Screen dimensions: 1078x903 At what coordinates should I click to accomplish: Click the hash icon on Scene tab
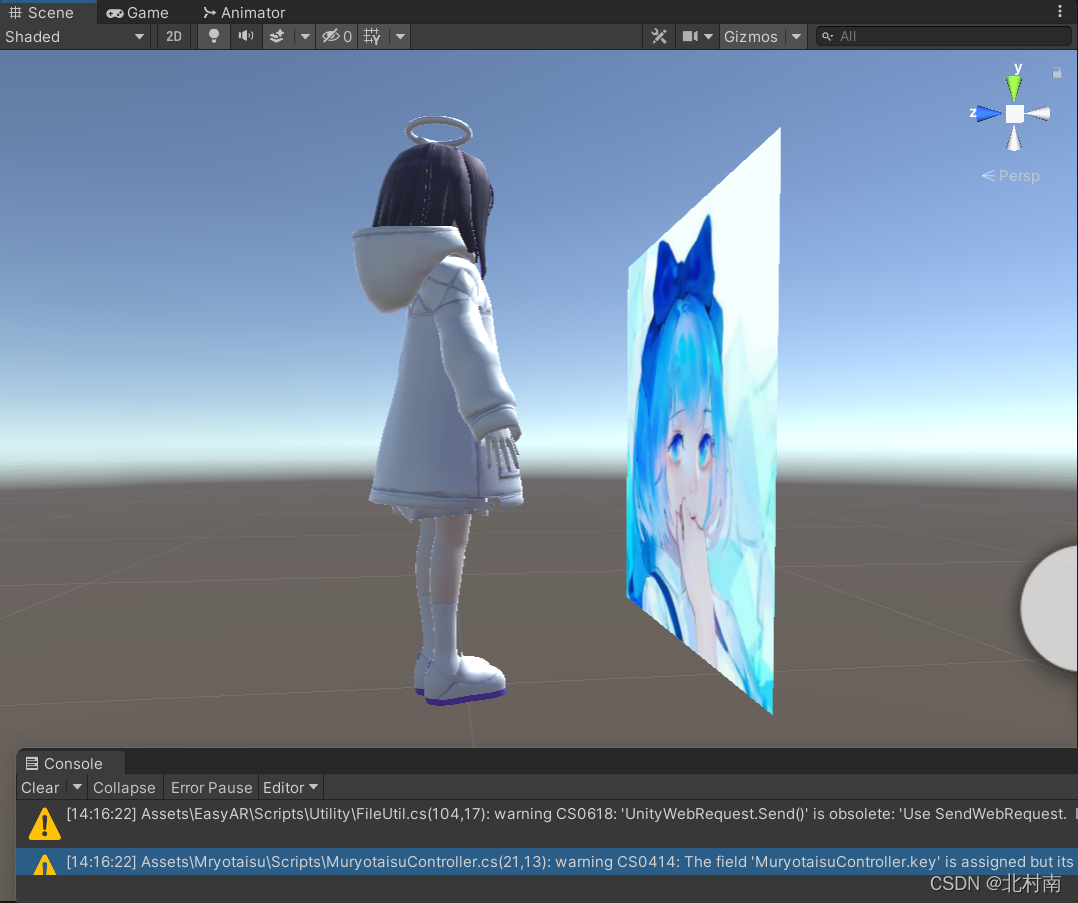(x=15, y=12)
